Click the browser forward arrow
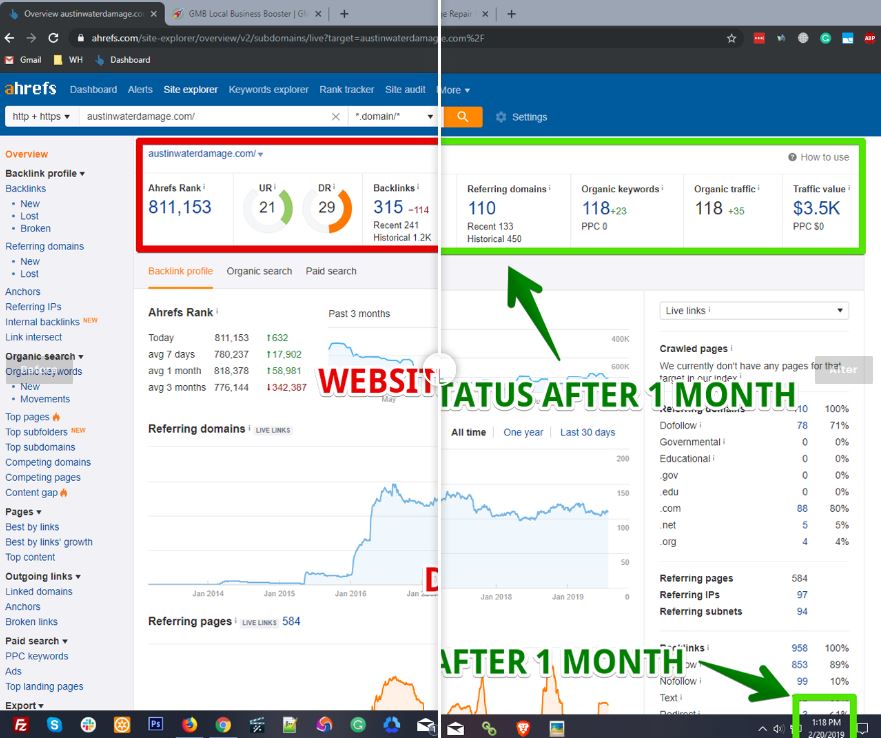The height and width of the screenshot is (738, 881). (x=31, y=38)
